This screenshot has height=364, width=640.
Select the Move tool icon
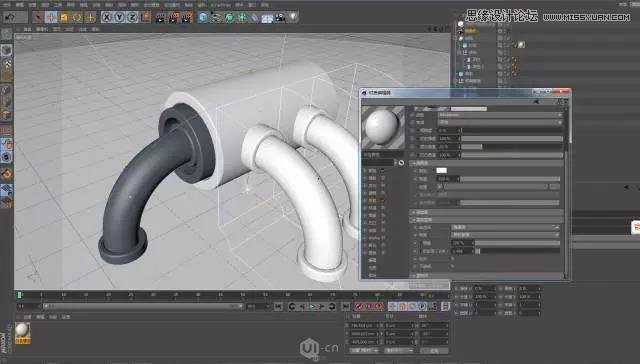51,17
